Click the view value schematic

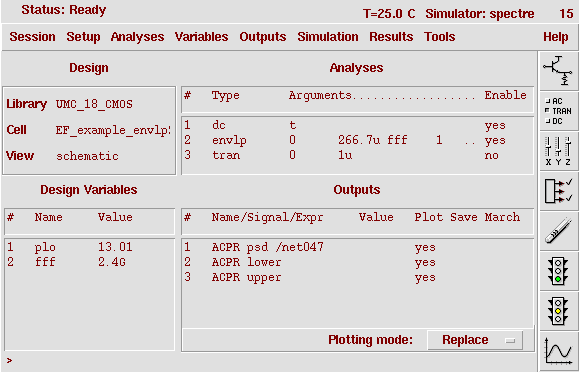[x=87, y=156]
